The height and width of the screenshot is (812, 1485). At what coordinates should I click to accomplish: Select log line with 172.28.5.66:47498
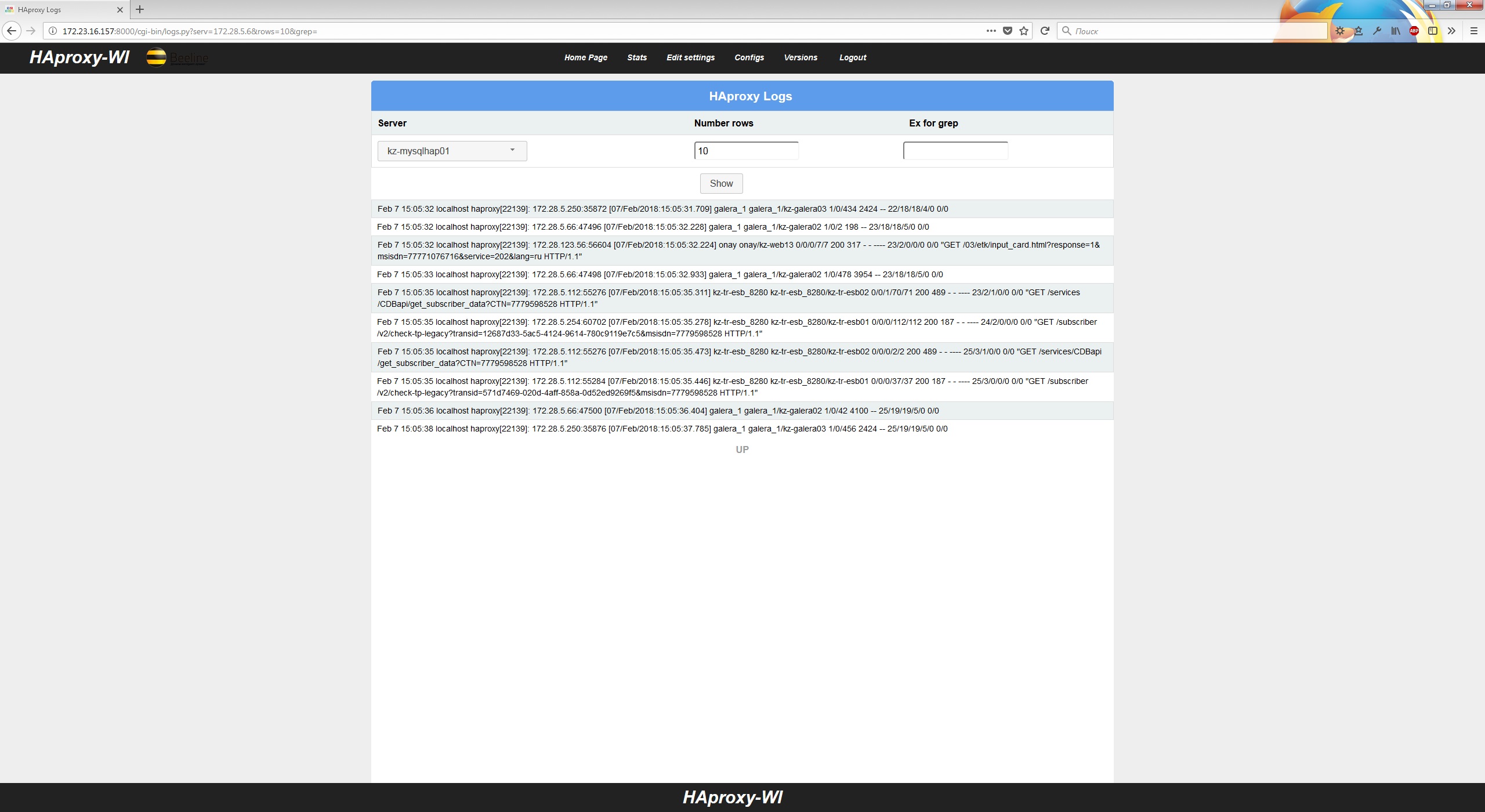pyautogui.click(x=742, y=274)
